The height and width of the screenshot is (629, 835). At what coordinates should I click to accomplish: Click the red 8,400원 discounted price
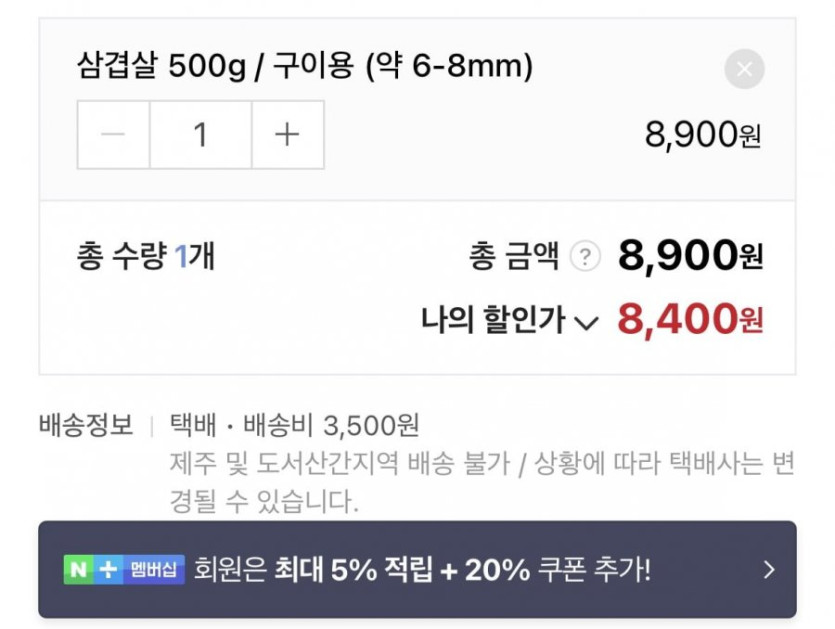(x=689, y=320)
